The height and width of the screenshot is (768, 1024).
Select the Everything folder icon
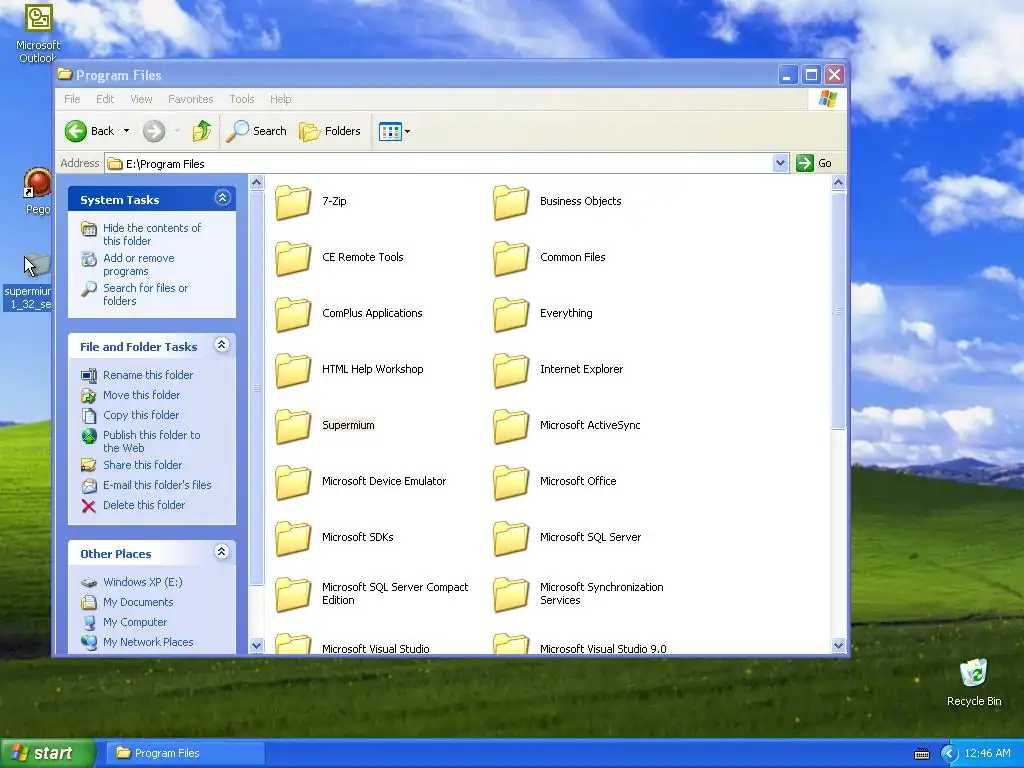[x=511, y=314]
